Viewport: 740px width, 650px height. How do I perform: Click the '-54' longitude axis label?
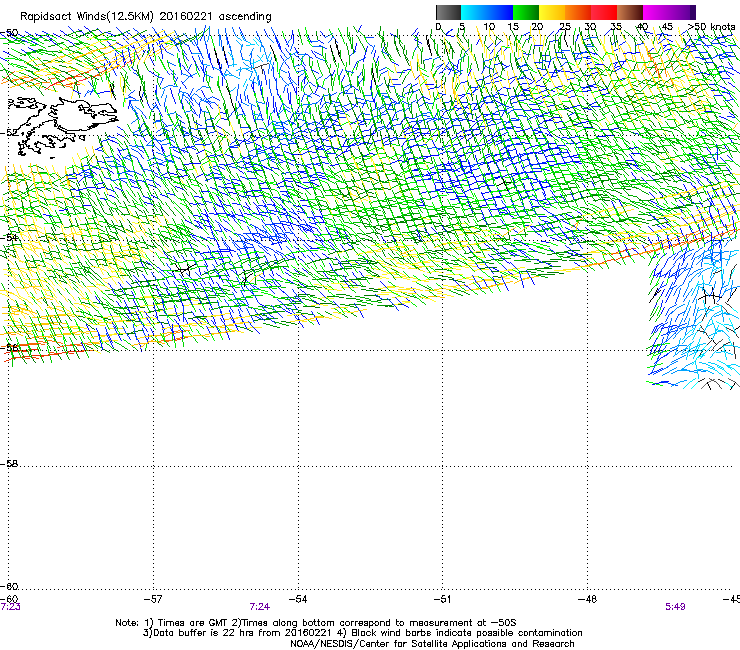pyautogui.click(x=298, y=599)
